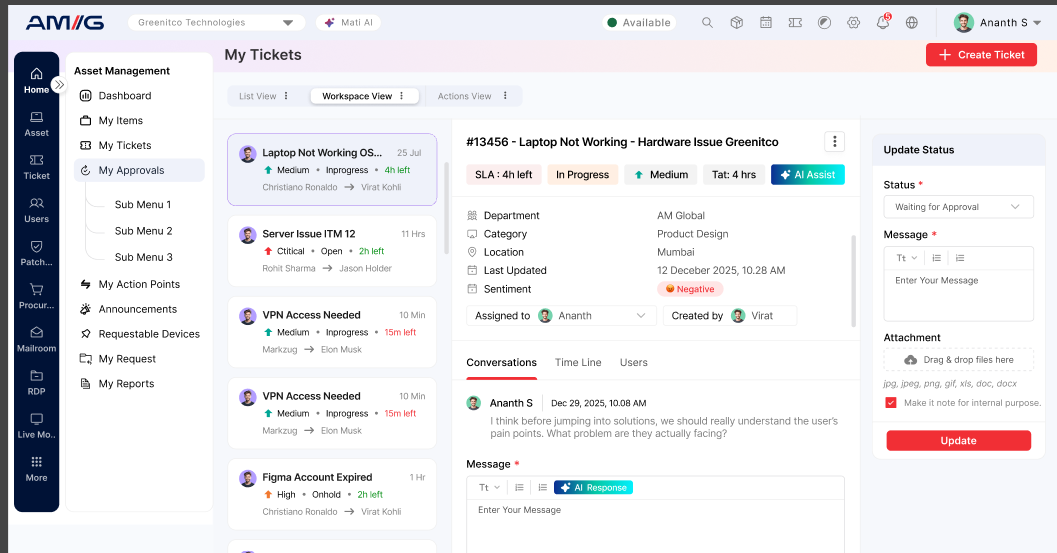
Task: Click the 3D cube icon in top bar
Action: pyautogui.click(x=736, y=22)
